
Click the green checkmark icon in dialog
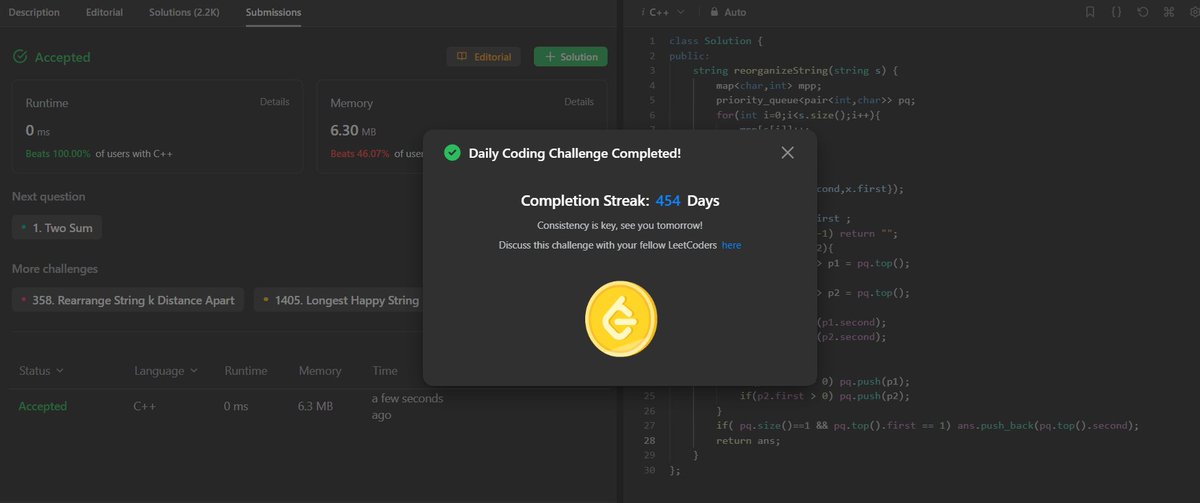coord(452,153)
